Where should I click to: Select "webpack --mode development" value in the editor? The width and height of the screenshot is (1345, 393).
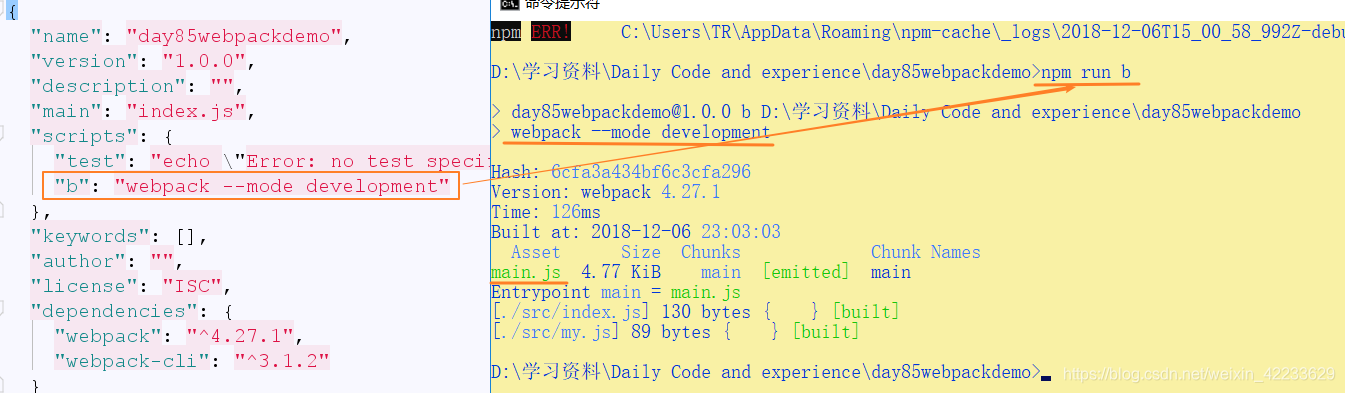point(283,186)
